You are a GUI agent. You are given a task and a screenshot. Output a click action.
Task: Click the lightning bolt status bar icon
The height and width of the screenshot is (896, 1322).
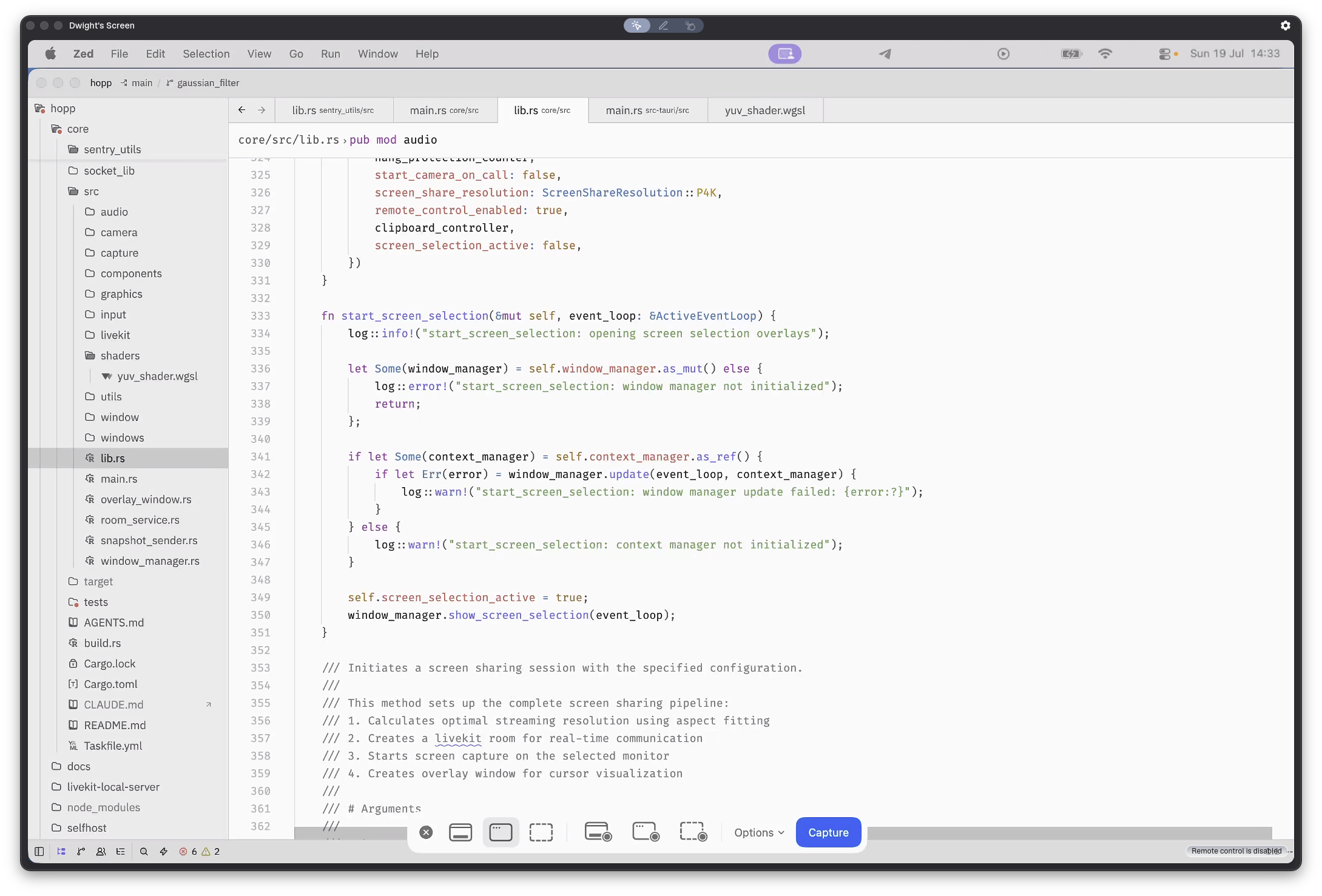pos(163,851)
